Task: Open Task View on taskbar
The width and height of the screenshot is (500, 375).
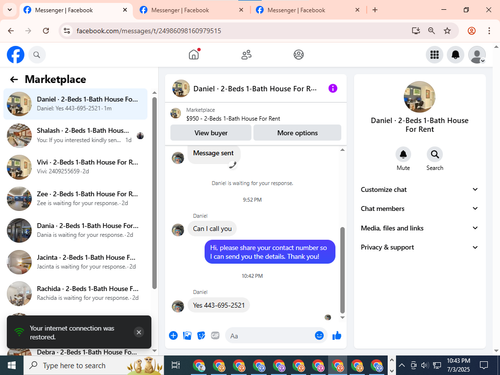Action: coord(175,365)
